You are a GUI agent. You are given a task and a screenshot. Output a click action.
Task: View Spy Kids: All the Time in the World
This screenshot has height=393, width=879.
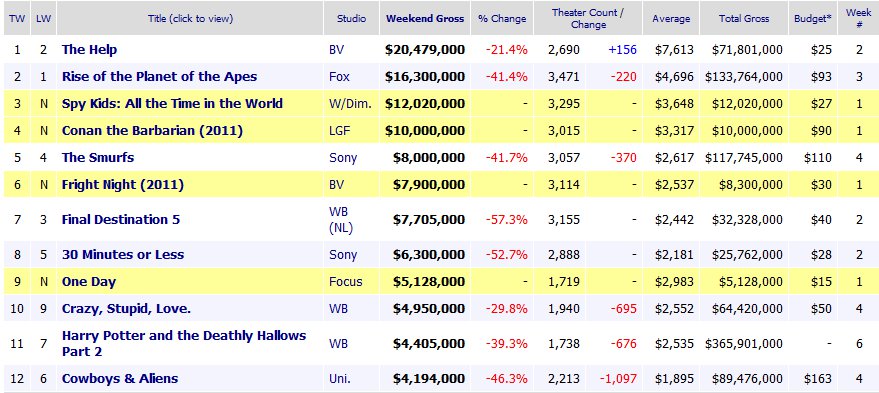[172, 104]
